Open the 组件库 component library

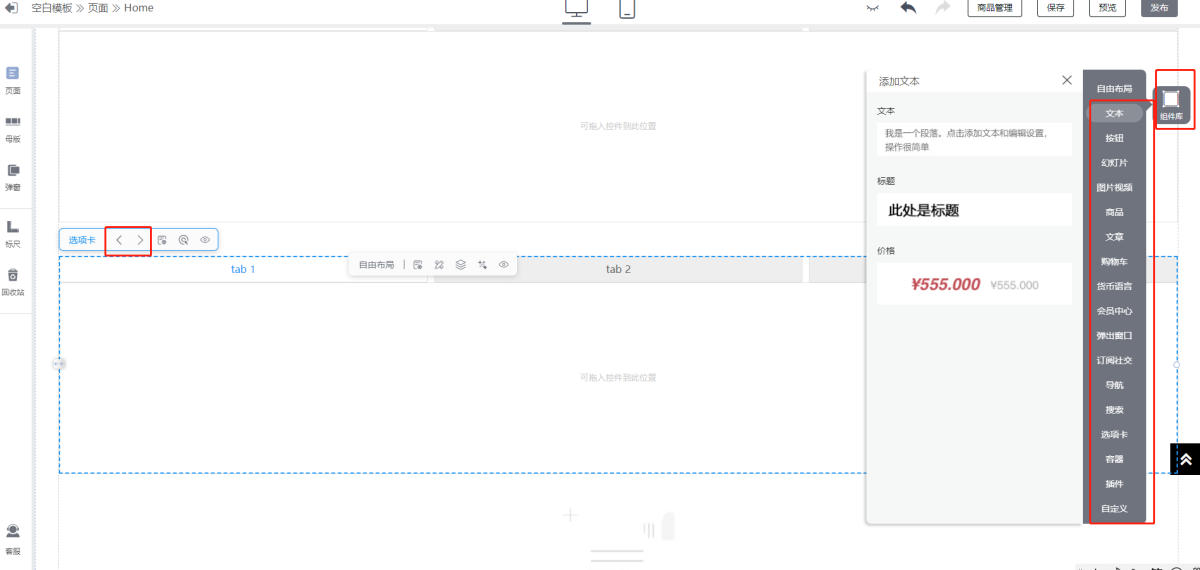pos(1171,104)
